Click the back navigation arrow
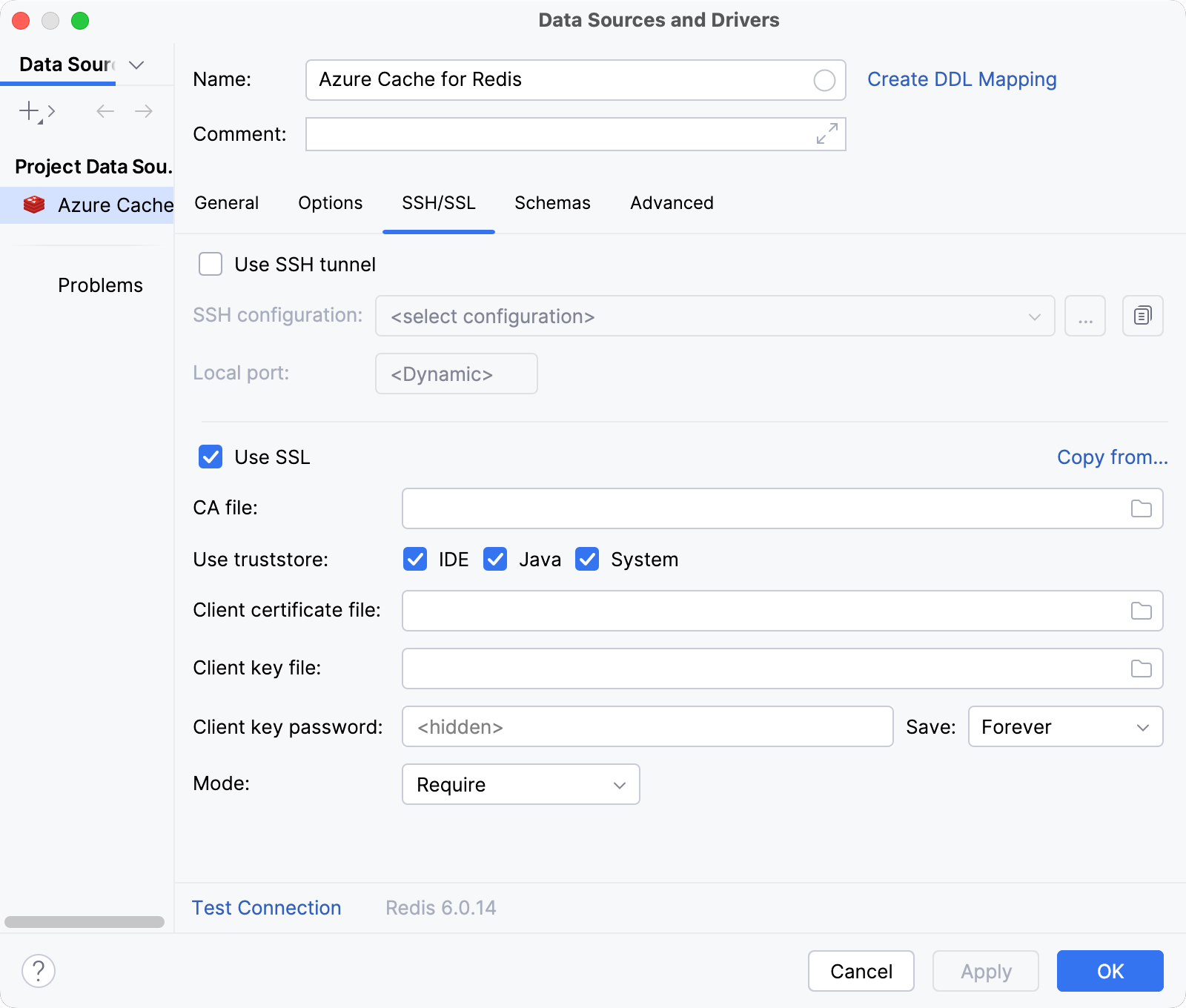The image size is (1186, 1008). 104,111
